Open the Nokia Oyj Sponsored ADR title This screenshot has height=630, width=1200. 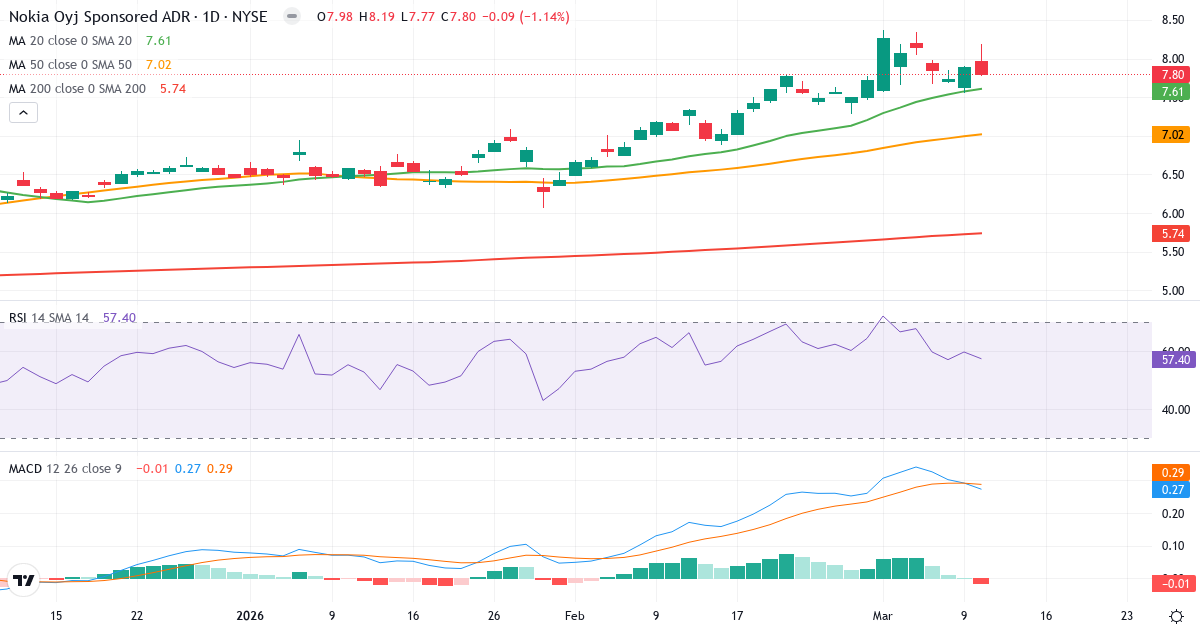pos(100,16)
